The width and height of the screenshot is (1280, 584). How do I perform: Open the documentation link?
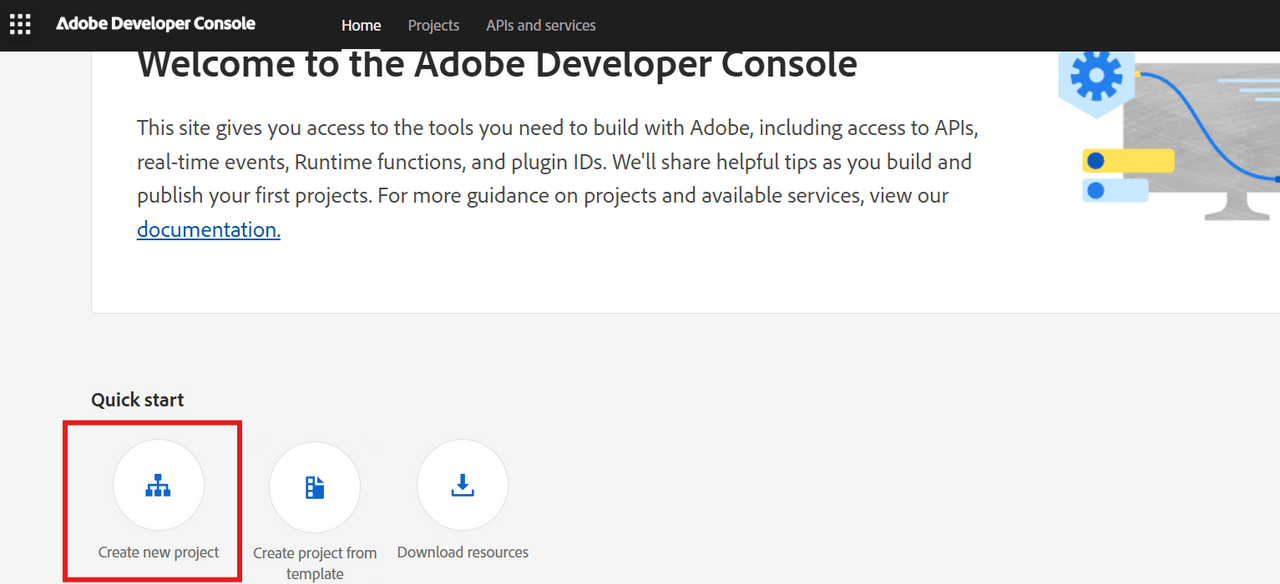208,229
